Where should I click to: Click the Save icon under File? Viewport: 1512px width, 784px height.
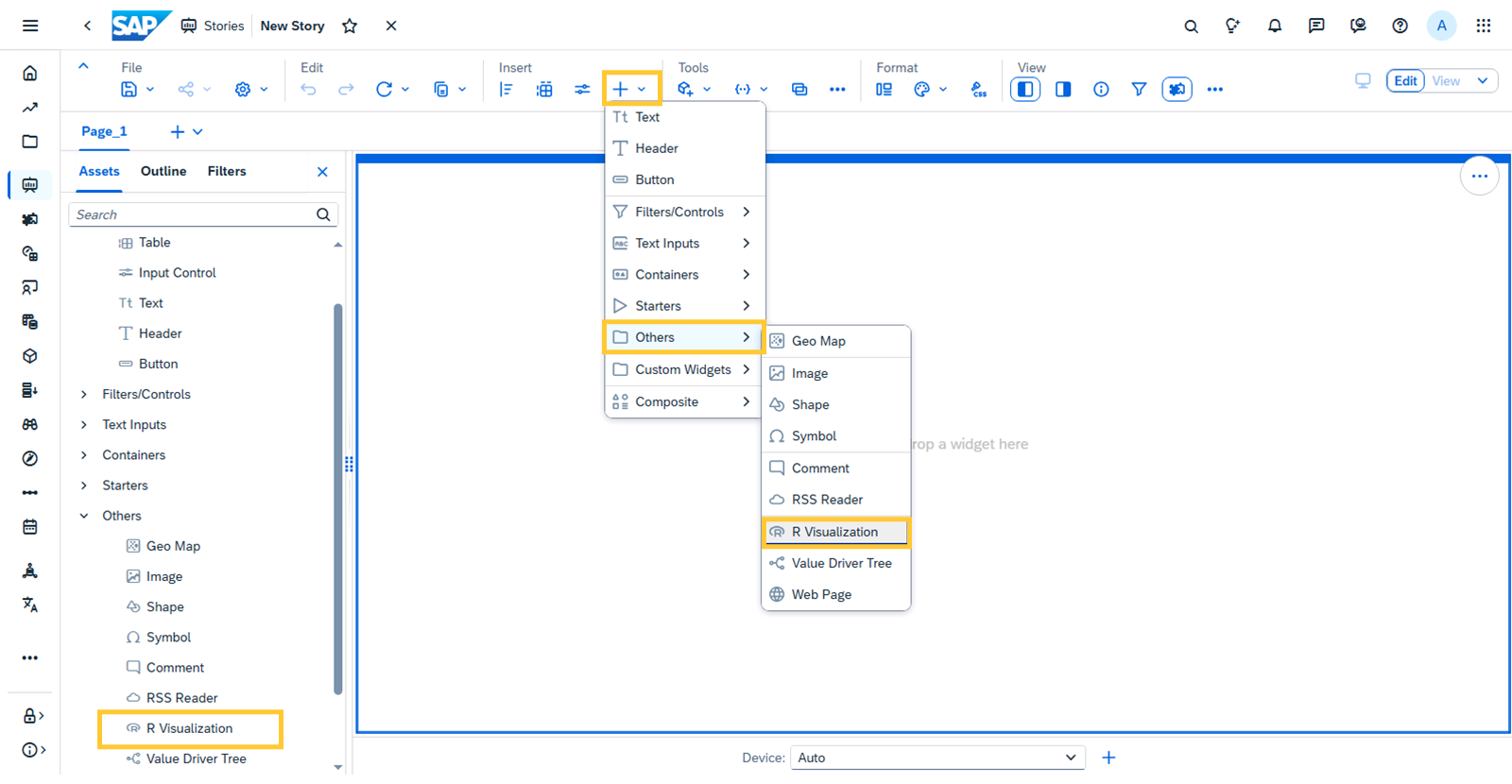pyautogui.click(x=129, y=89)
